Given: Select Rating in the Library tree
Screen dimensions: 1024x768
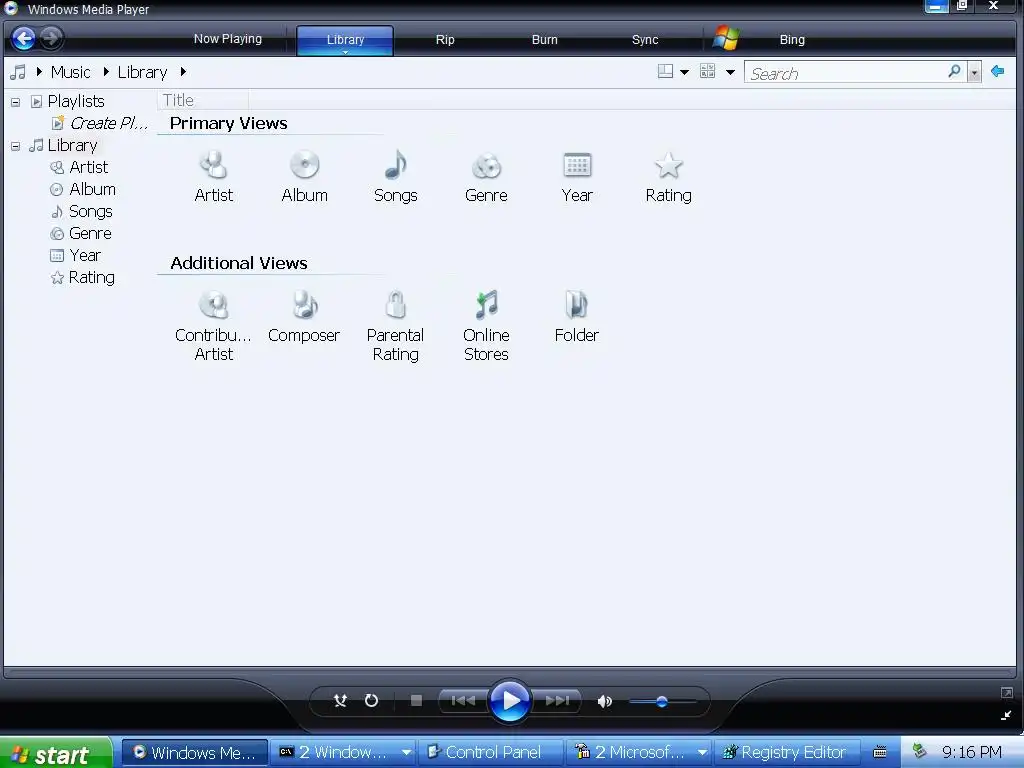Looking at the screenshot, I should [91, 278].
